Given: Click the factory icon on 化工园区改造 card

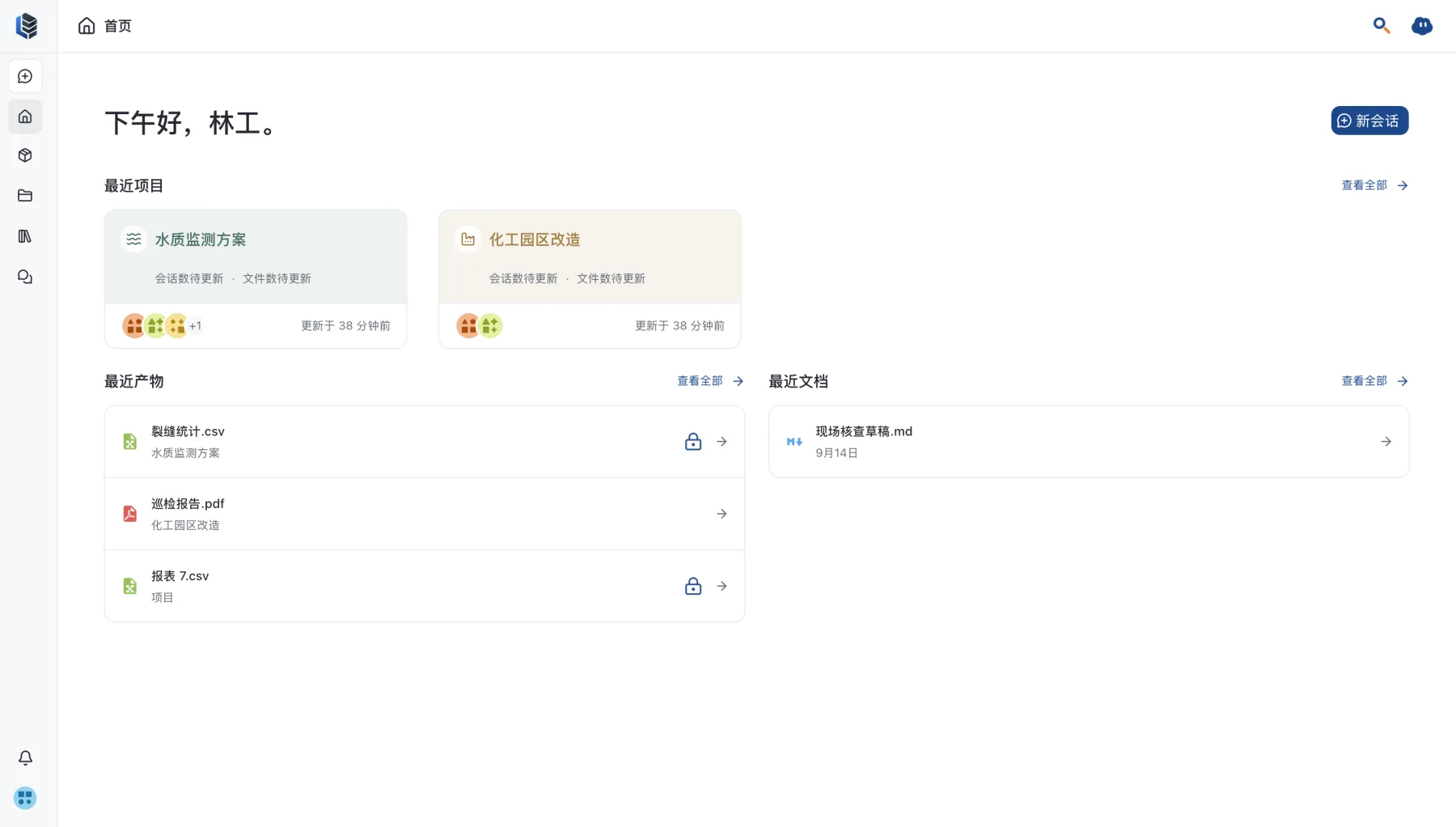Looking at the screenshot, I should (468, 240).
